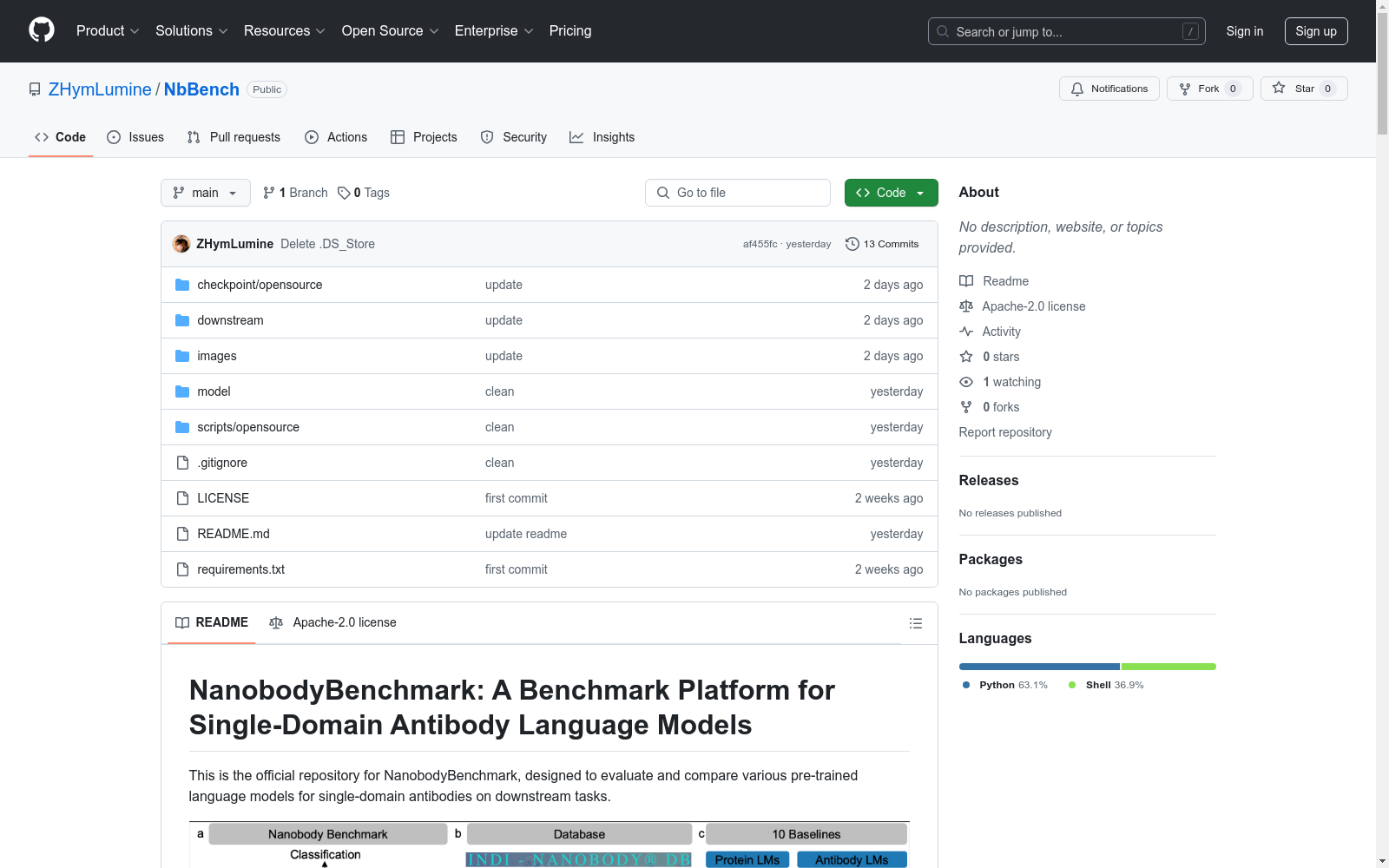Open the main branch selector dropdown
Screen dimensions: 1389x868
206,193
